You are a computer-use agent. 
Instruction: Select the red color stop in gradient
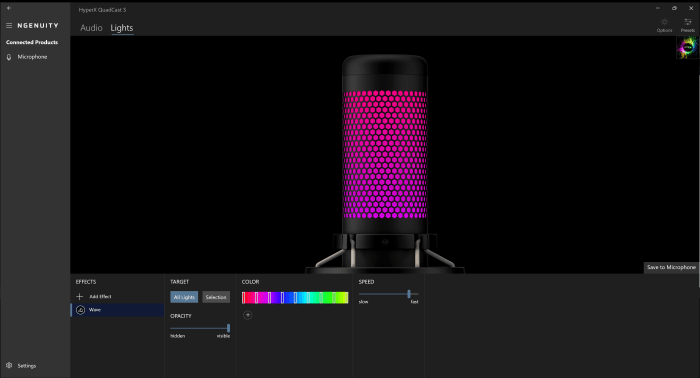[x=244, y=298]
